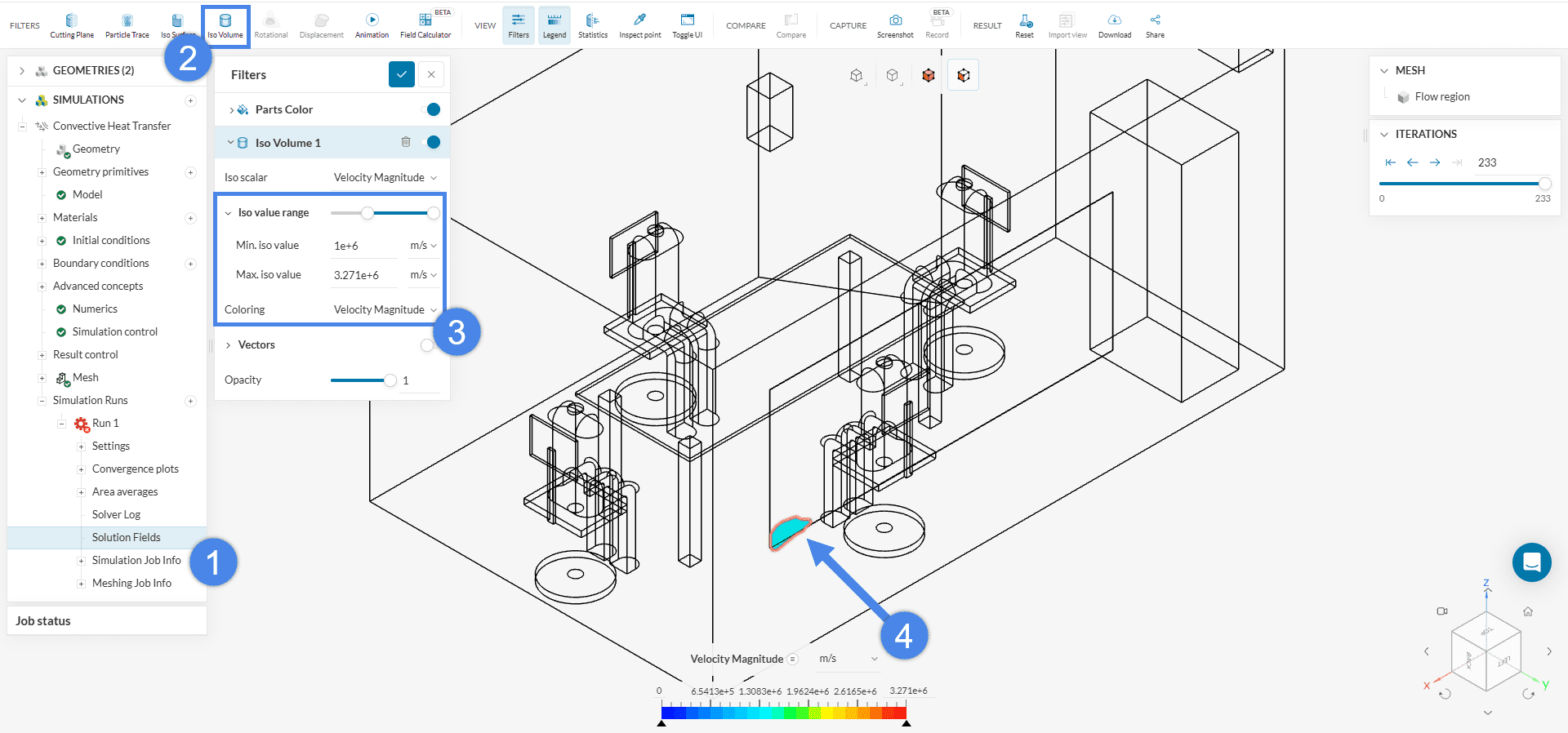This screenshot has height=733, width=1568.
Task: Open the Statistics view
Action: click(x=592, y=25)
